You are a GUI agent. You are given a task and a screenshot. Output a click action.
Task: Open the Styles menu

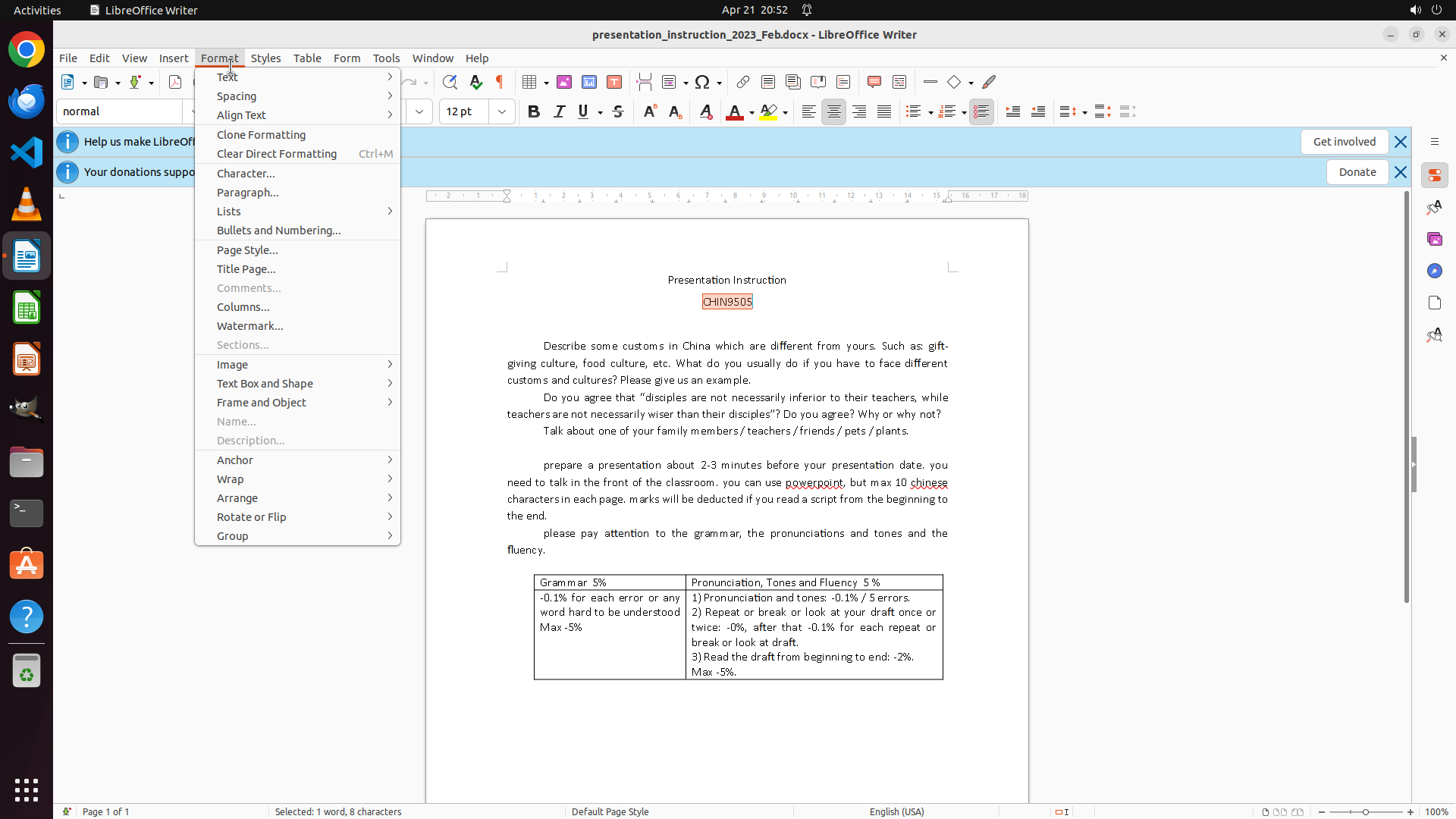point(265,58)
